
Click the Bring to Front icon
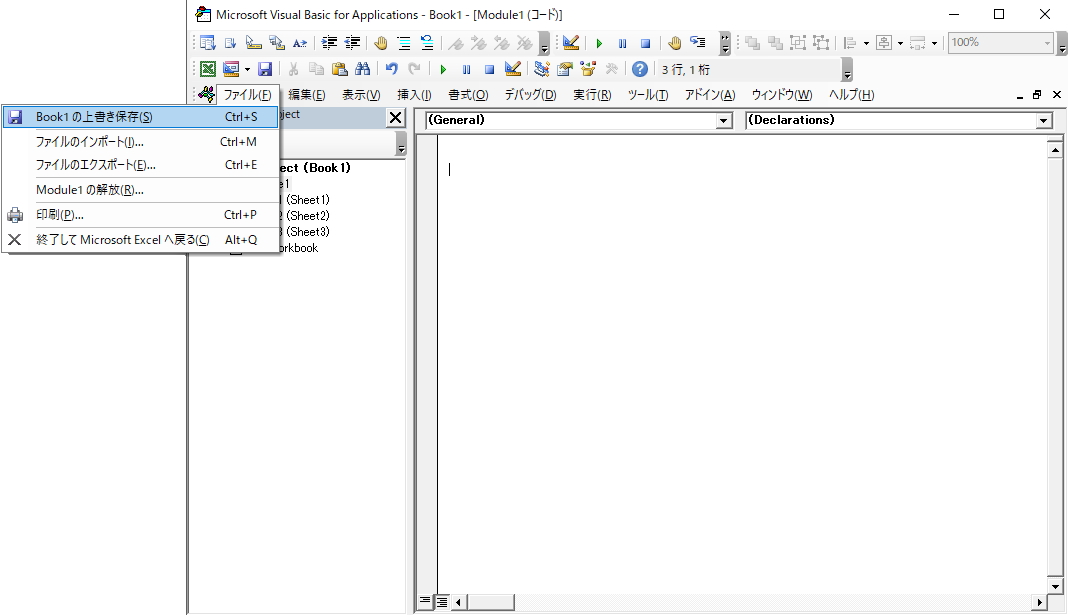pos(753,43)
